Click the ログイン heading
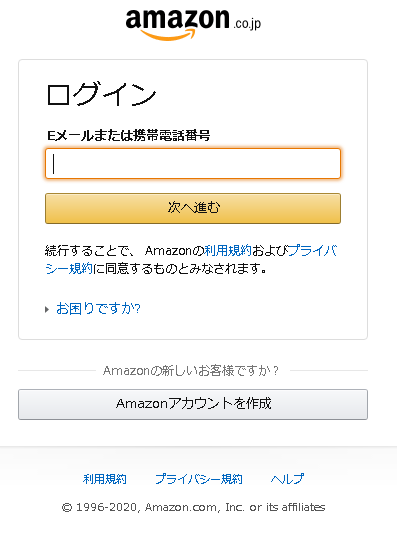This screenshot has height=540, width=397. (101, 94)
